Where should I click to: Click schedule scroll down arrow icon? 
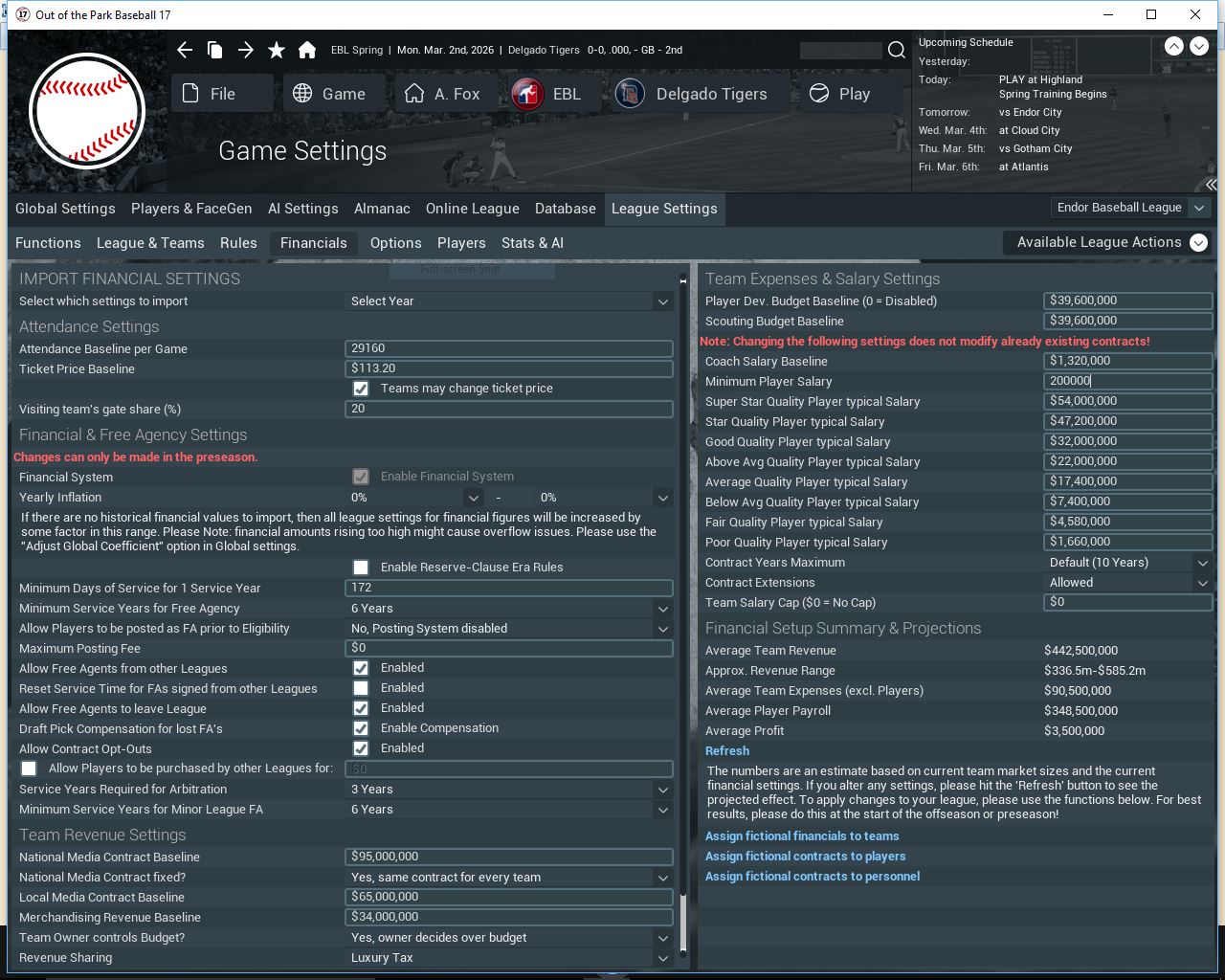pyautogui.click(x=1199, y=46)
